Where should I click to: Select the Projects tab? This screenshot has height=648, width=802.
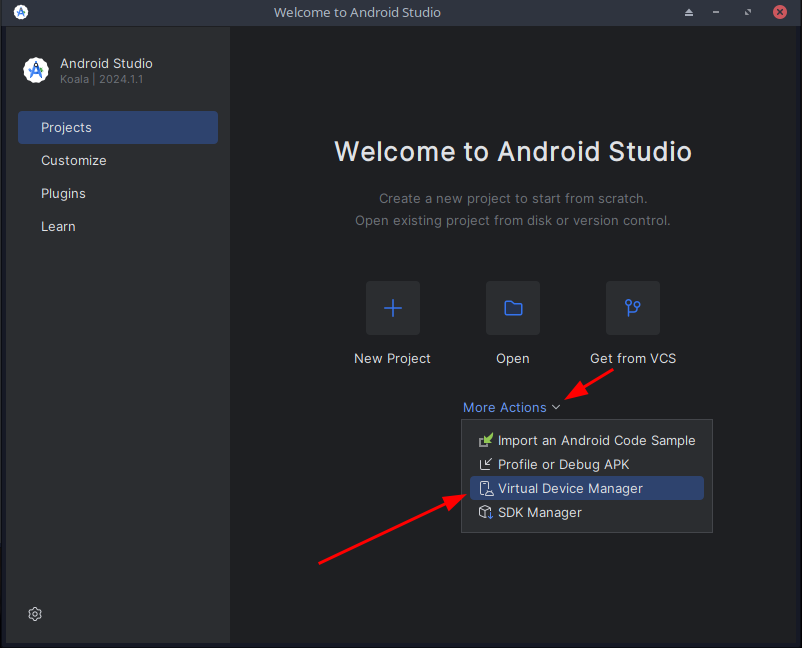coord(118,127)
